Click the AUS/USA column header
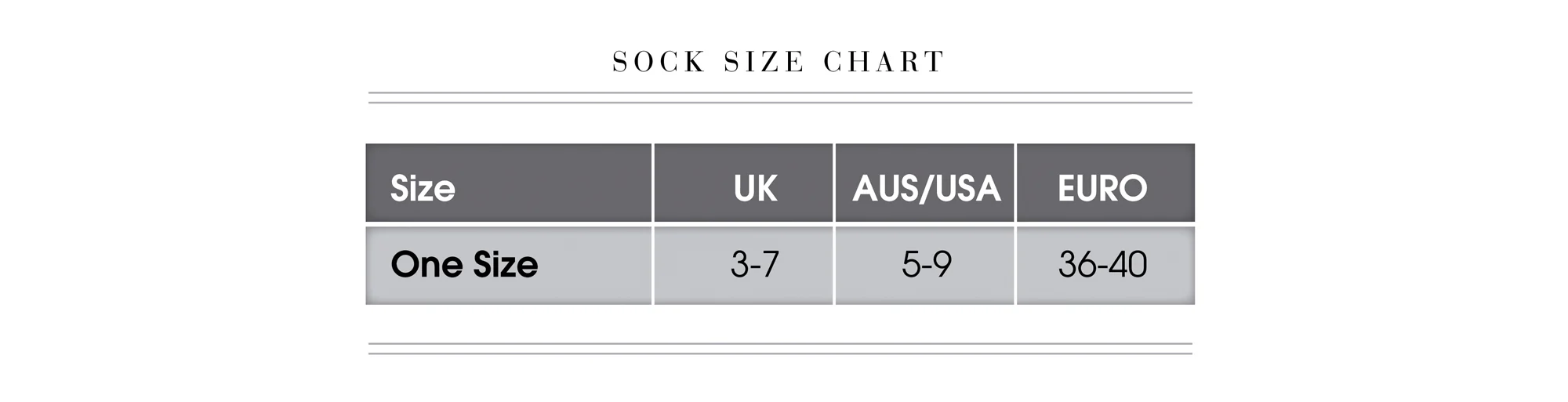This screenshot has height=402, width=1568. point(925,183)
